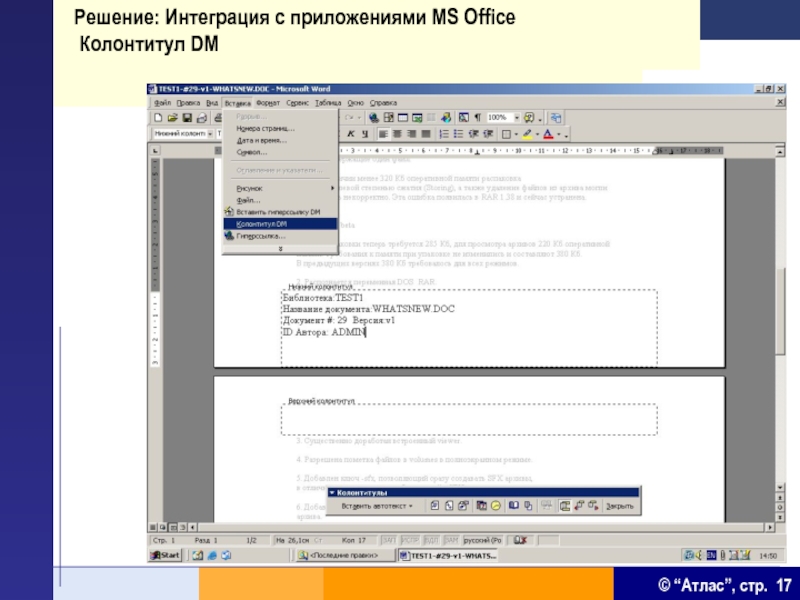Open the borders dropdown arrow
This screenshot has height=600, width=800.
(x=516, y=135)
